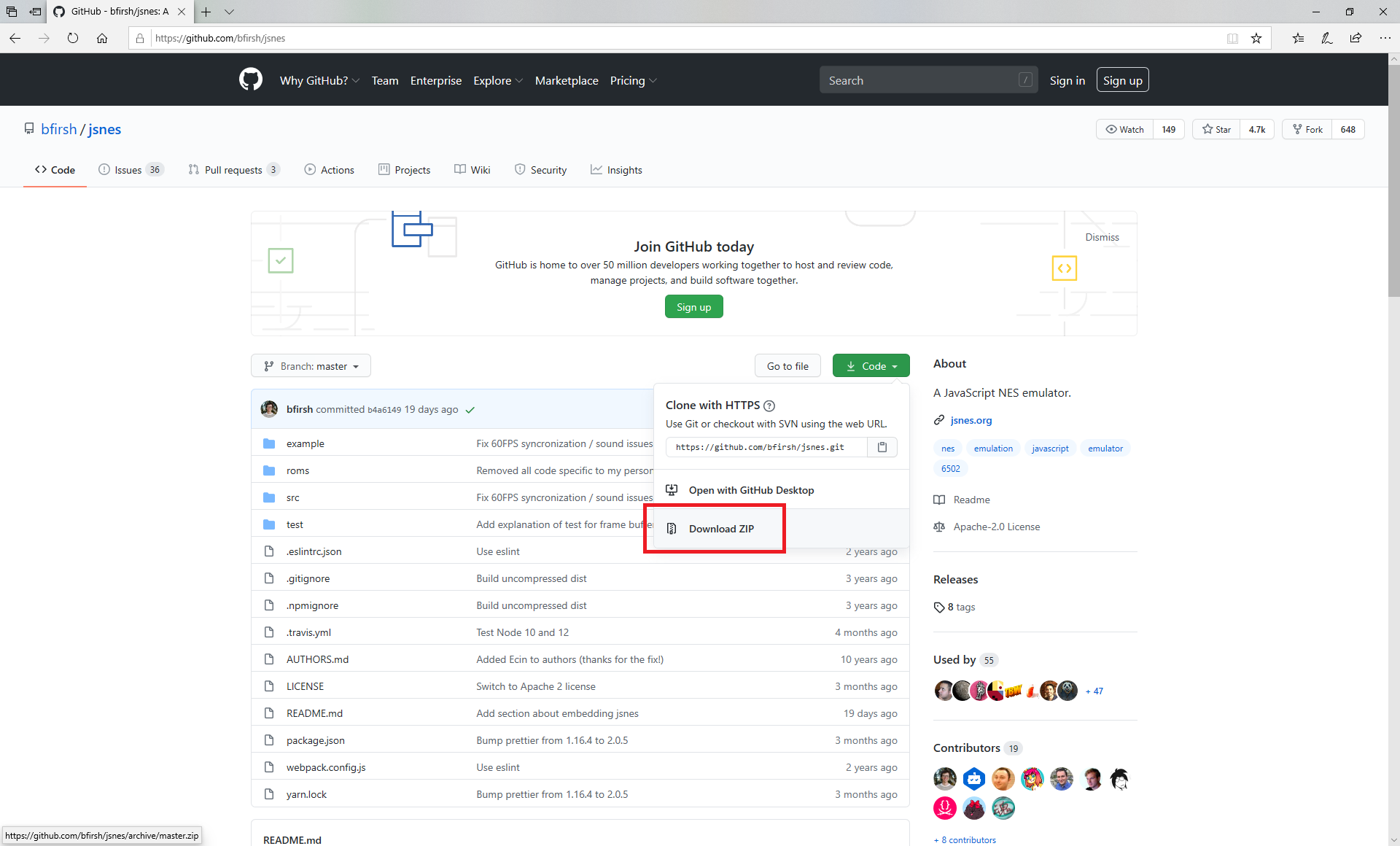Open the package.json file
The height and width of the screenshot is (846, 1400).
tap(315, 740)
